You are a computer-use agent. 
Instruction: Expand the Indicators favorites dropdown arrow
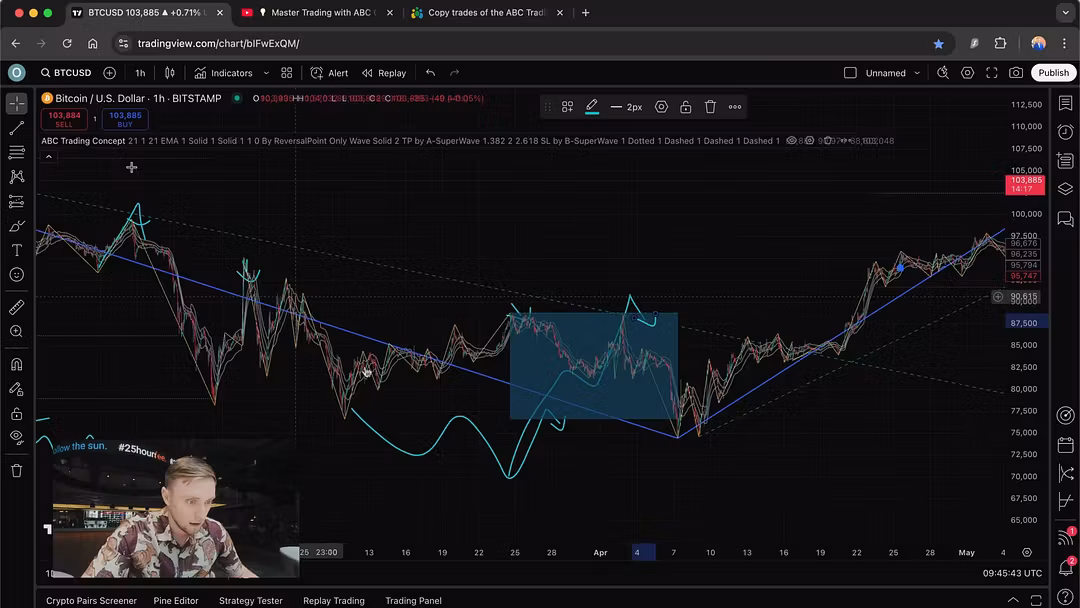click(265, 73)
